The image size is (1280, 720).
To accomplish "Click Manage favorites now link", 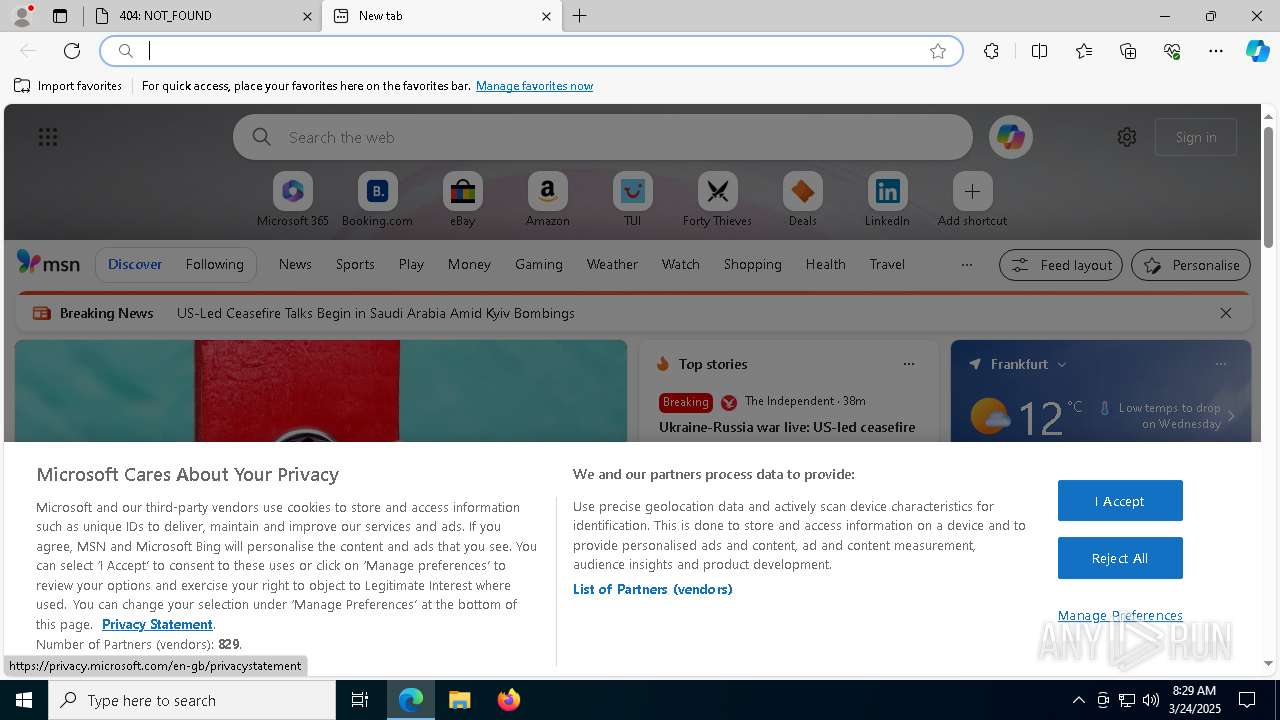I will point(534,86).
